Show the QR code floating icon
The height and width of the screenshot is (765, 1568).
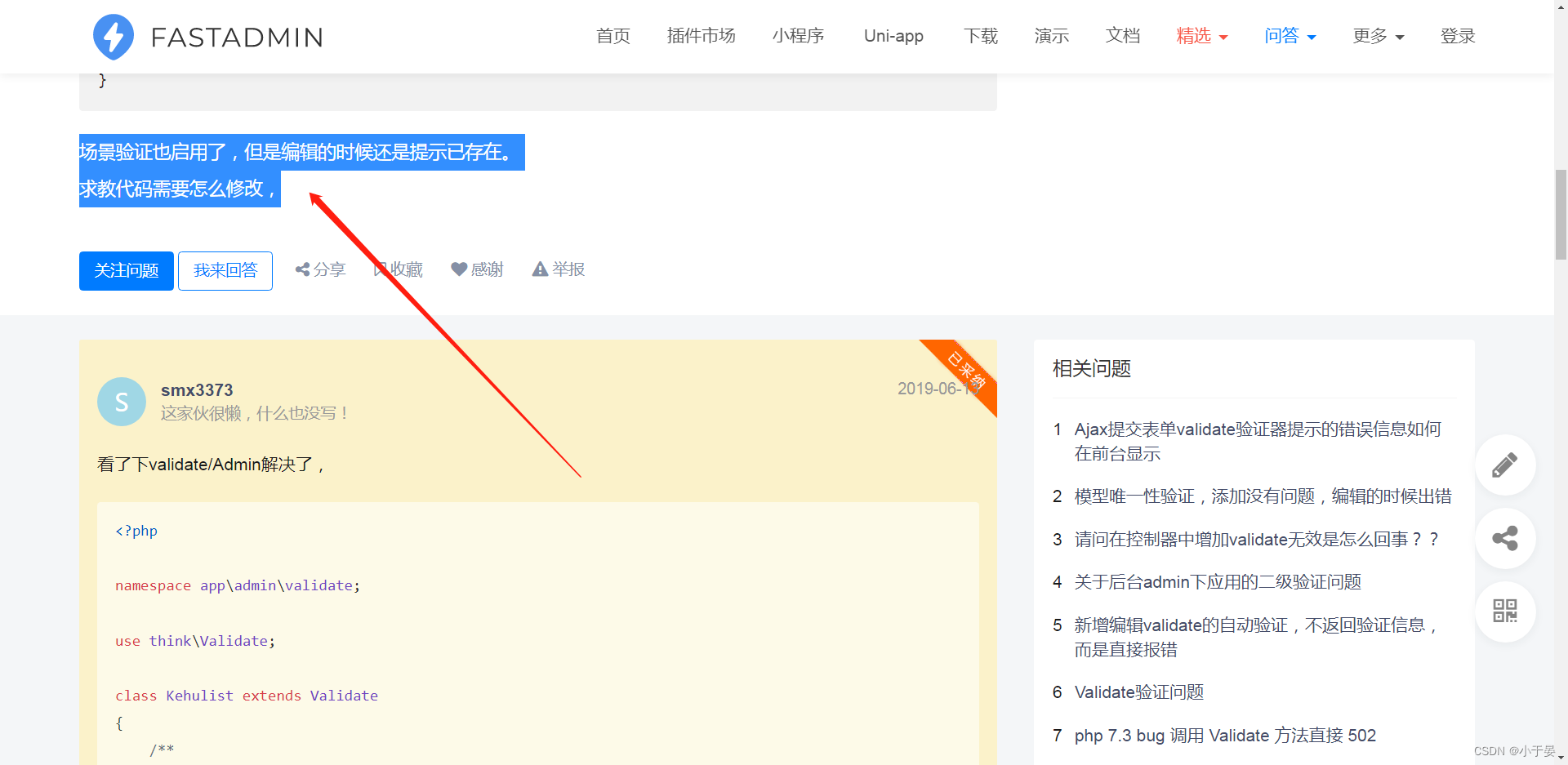click(x=1505, y=611)
